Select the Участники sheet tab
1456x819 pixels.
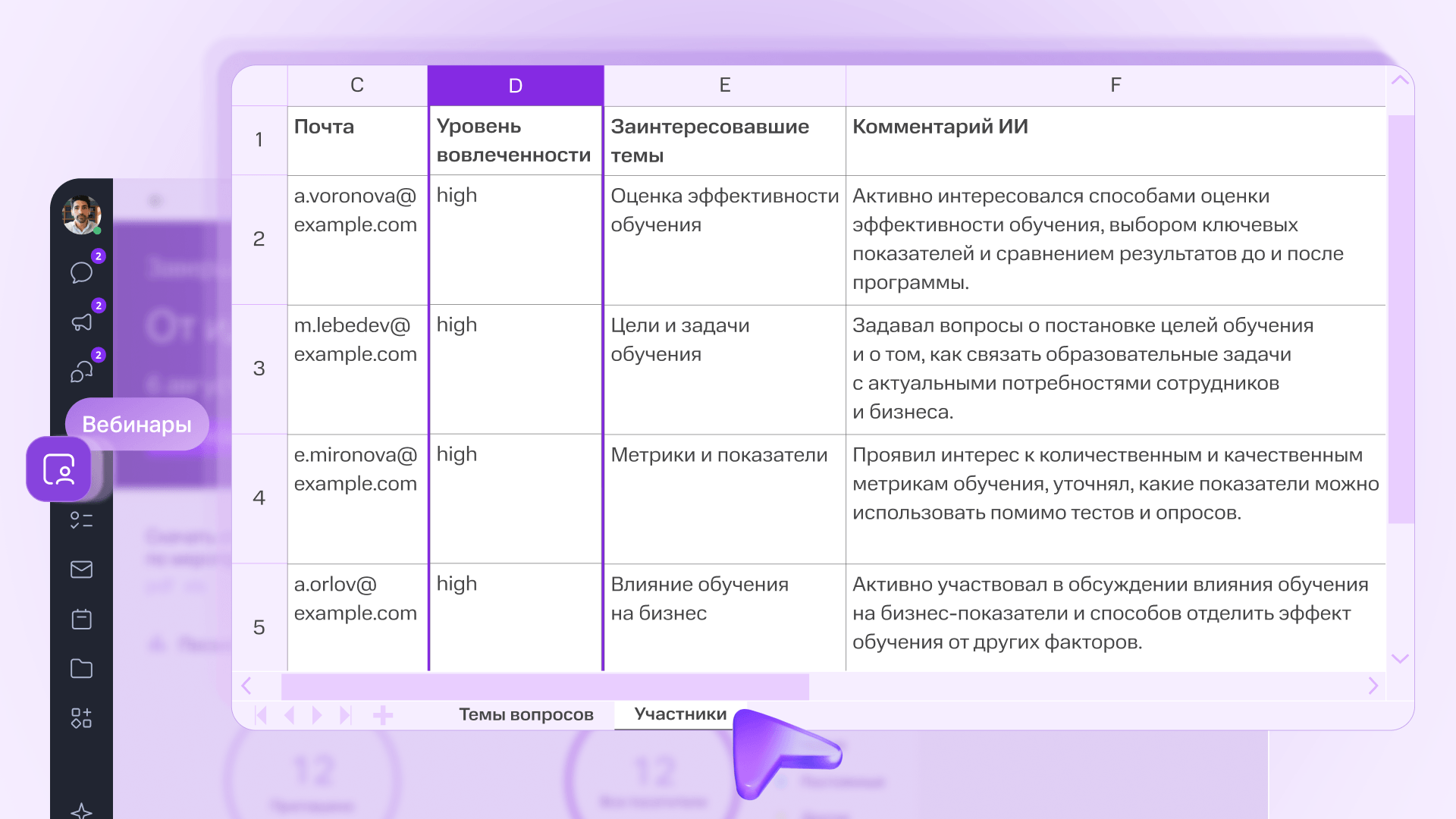[x=680, y=714]
